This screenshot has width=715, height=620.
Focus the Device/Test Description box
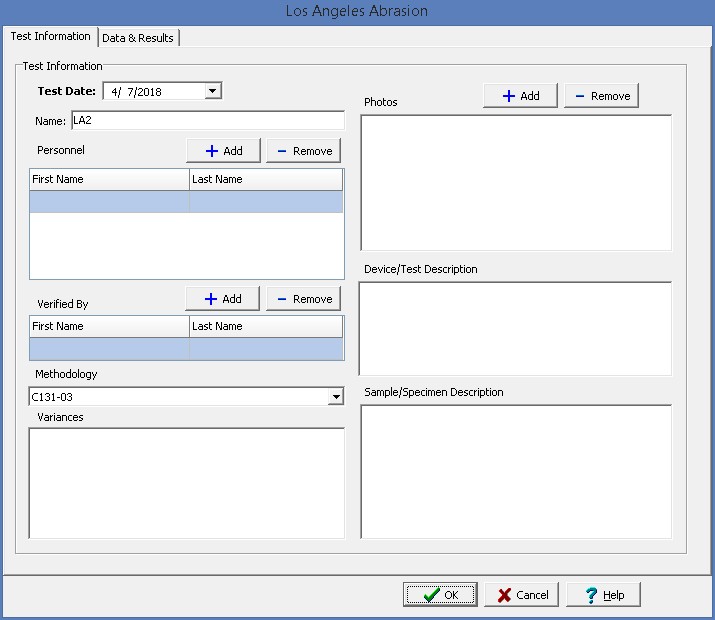click(515, 328)
